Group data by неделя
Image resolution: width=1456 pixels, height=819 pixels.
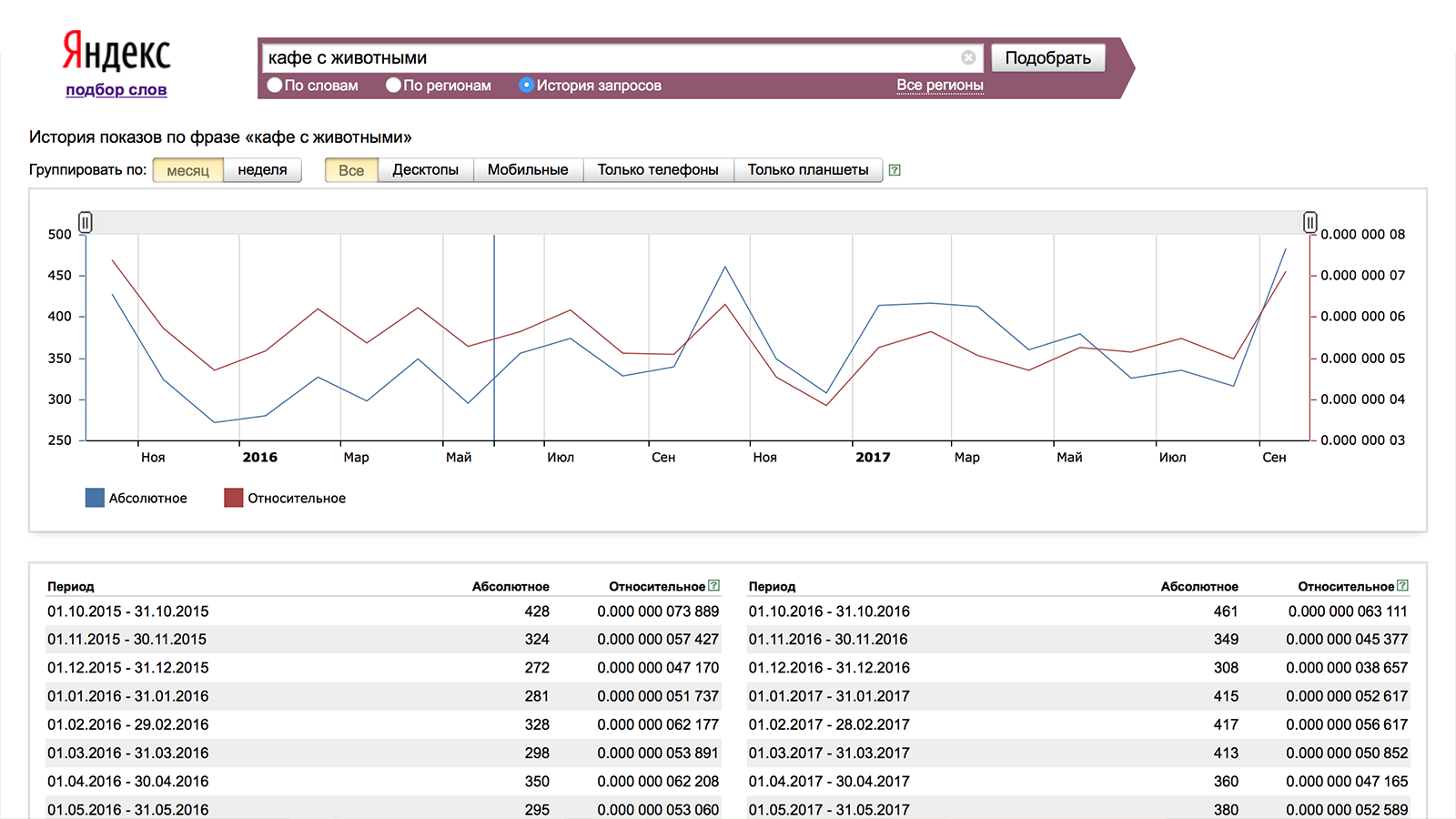(x=262, y=170)
